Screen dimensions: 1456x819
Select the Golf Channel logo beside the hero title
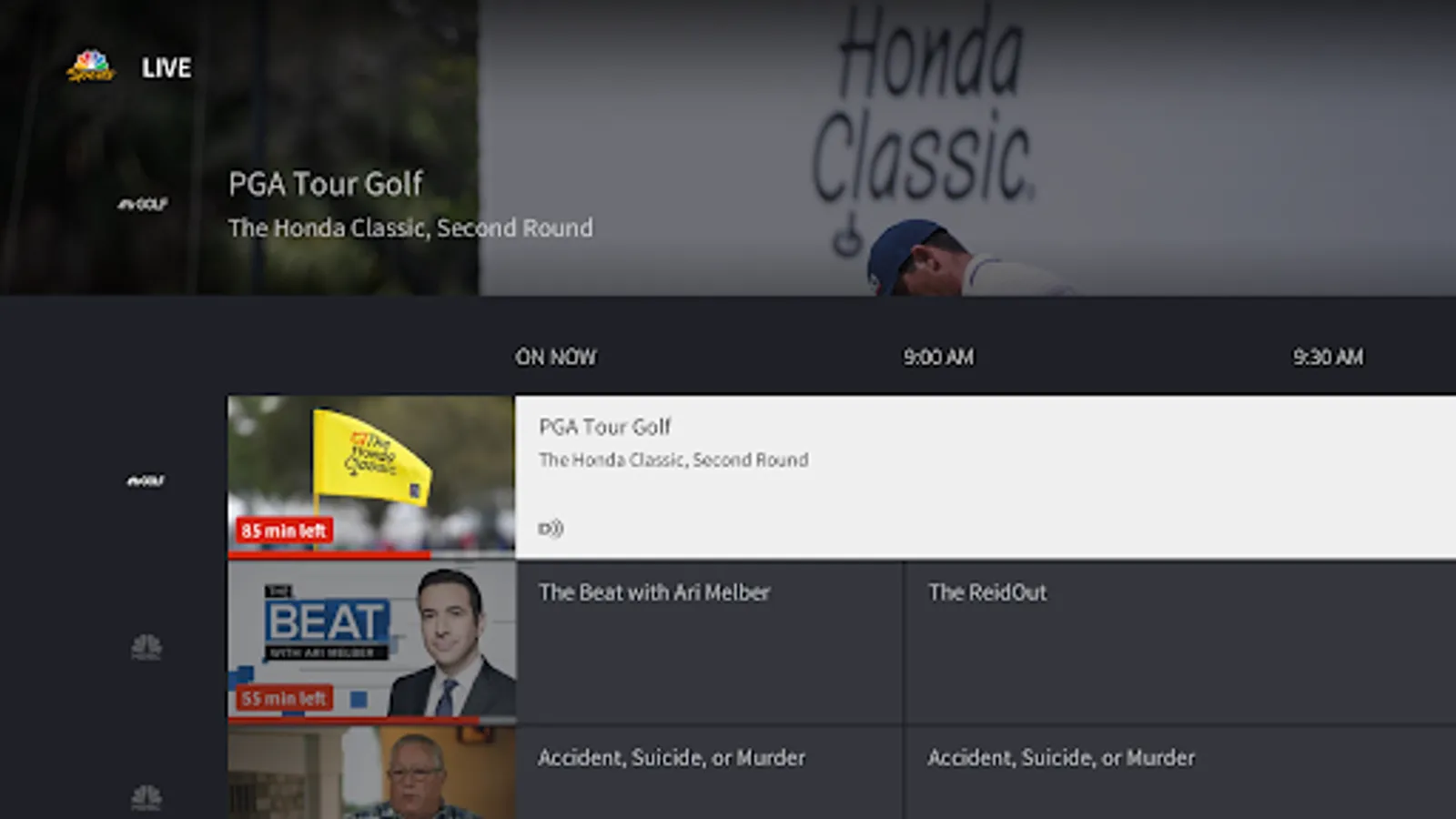pyautogui.click(x=142, y=205)
